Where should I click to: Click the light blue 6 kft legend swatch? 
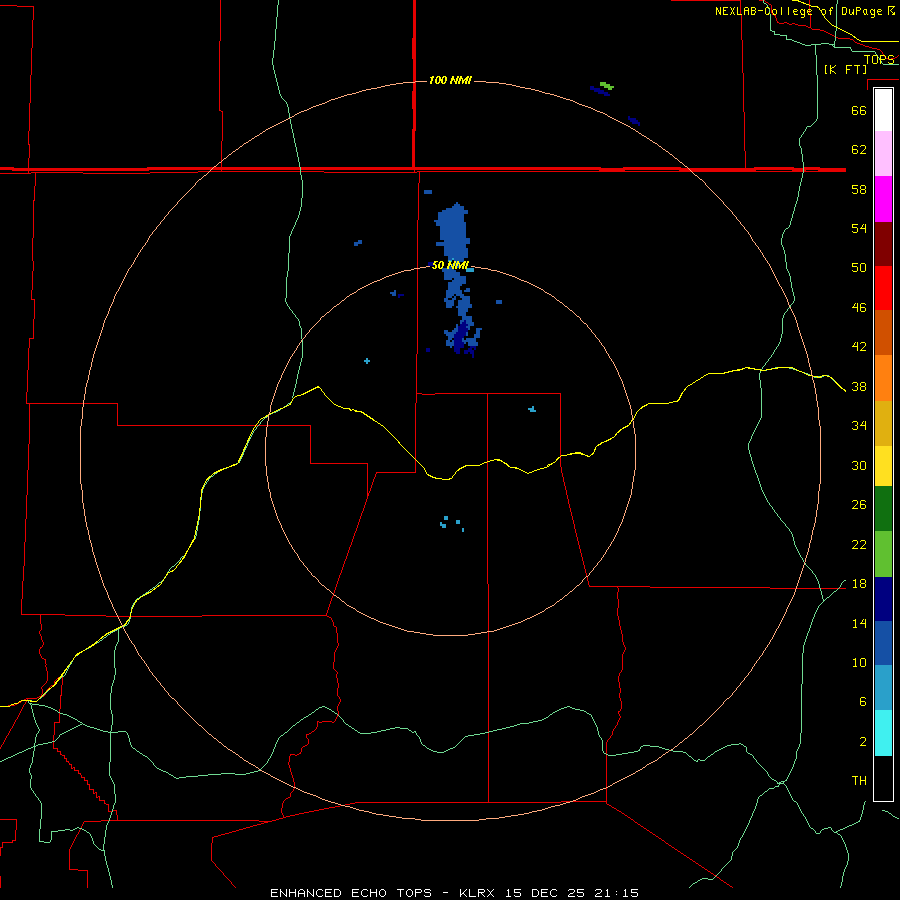pos(883,688)
